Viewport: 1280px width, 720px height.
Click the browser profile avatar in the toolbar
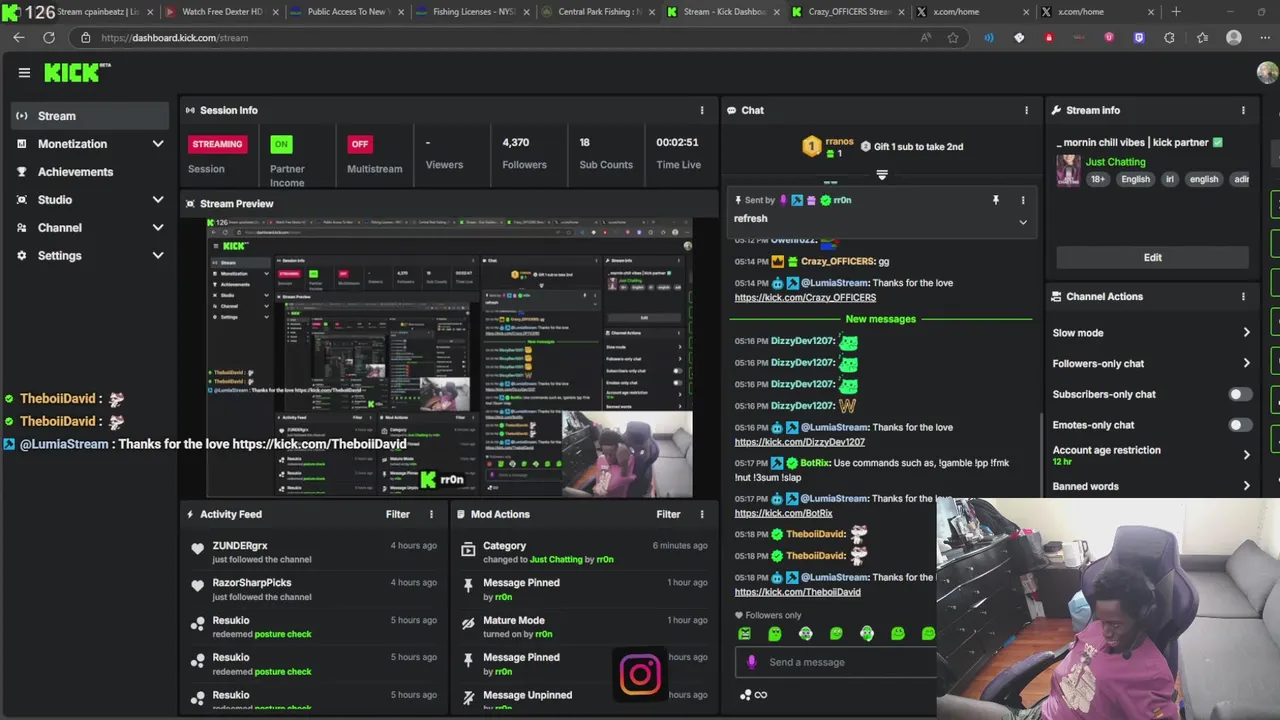[1234, 37]
